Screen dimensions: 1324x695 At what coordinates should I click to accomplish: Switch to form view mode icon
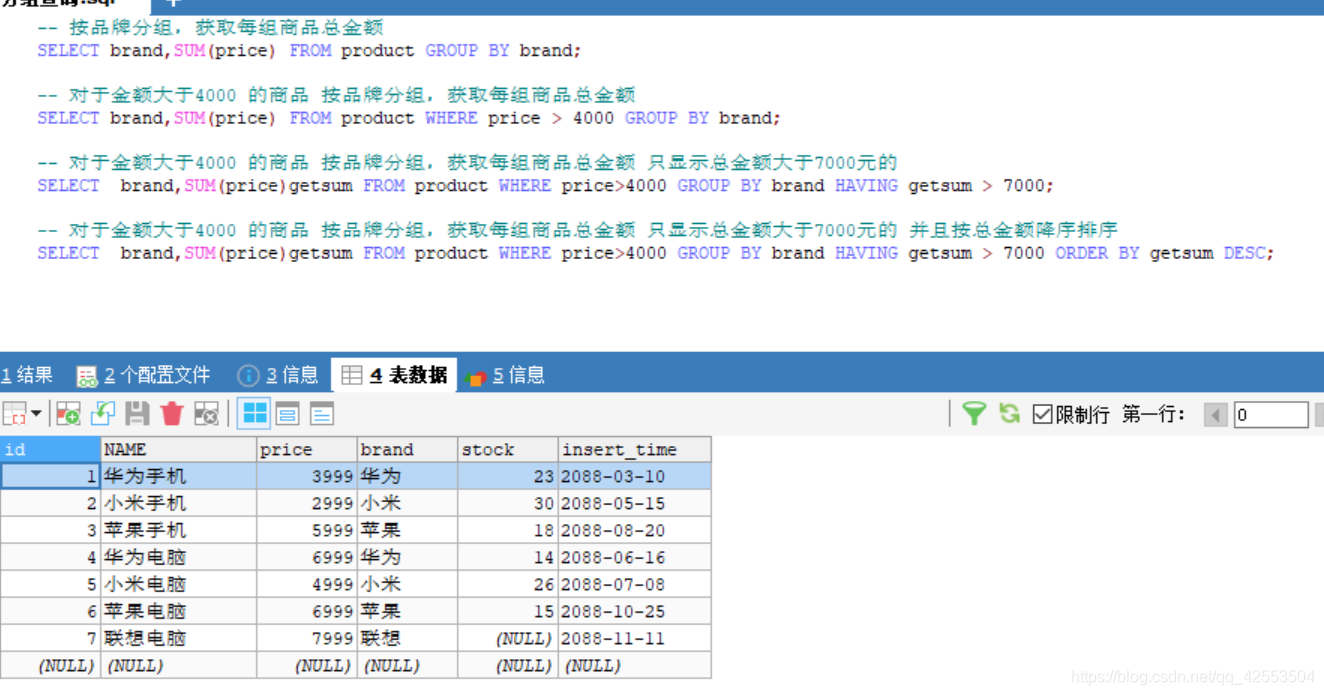pyautogui.click(x=288, y=413)
